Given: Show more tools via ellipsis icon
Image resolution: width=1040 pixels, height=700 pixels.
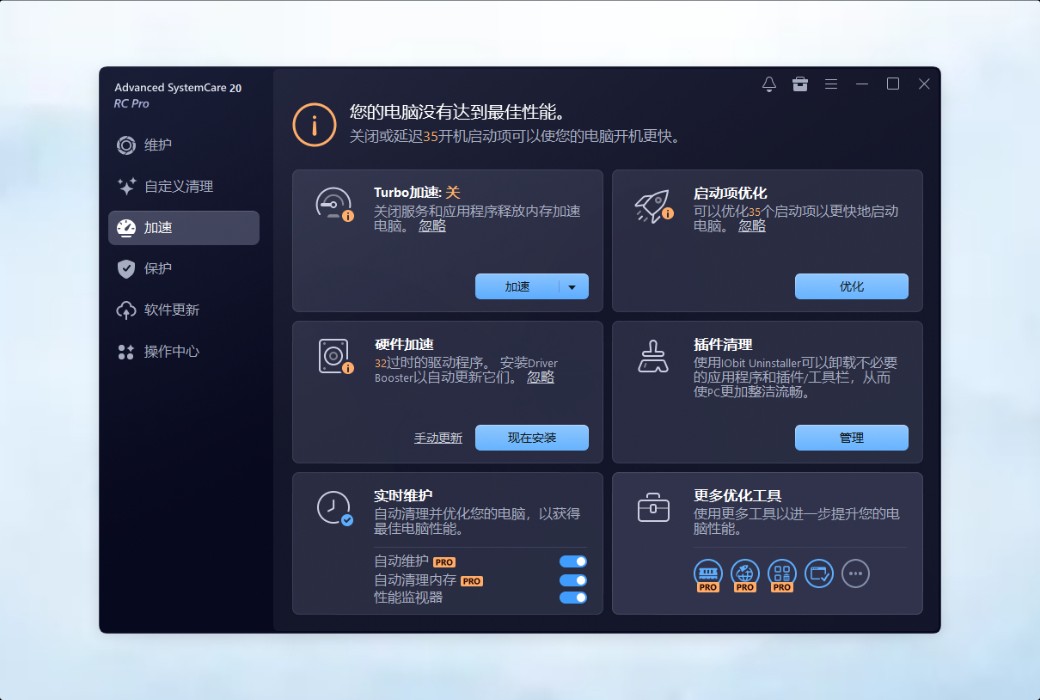Looking at the screenshot, I should click(x=856, y=574).
